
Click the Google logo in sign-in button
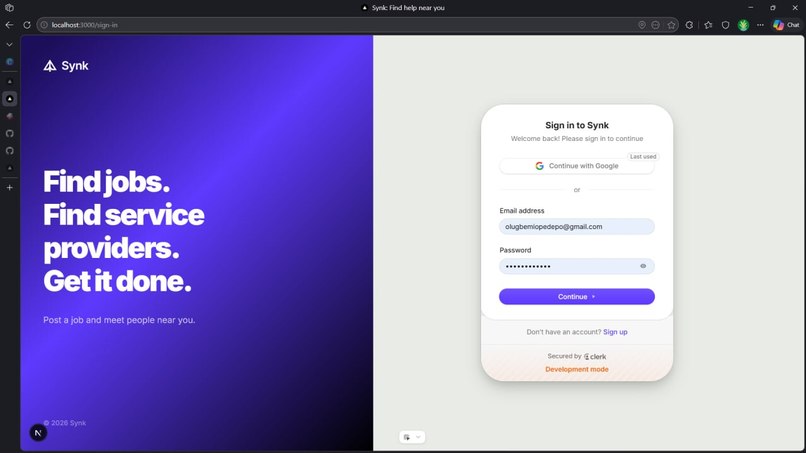539,166
